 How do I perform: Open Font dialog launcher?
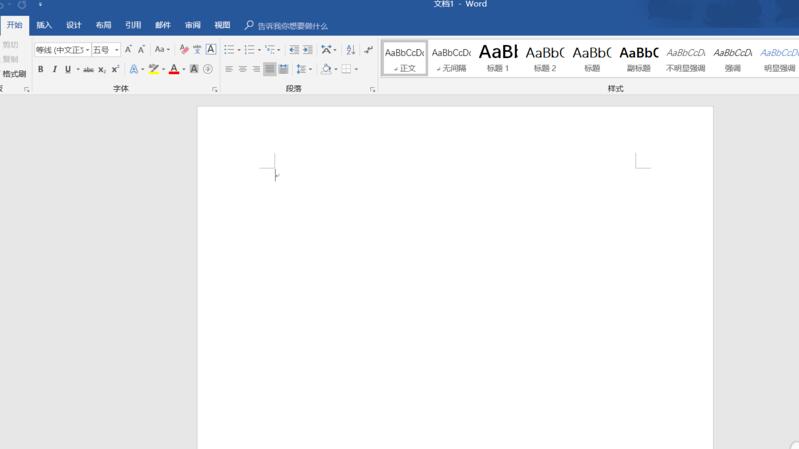pos(215,90)
